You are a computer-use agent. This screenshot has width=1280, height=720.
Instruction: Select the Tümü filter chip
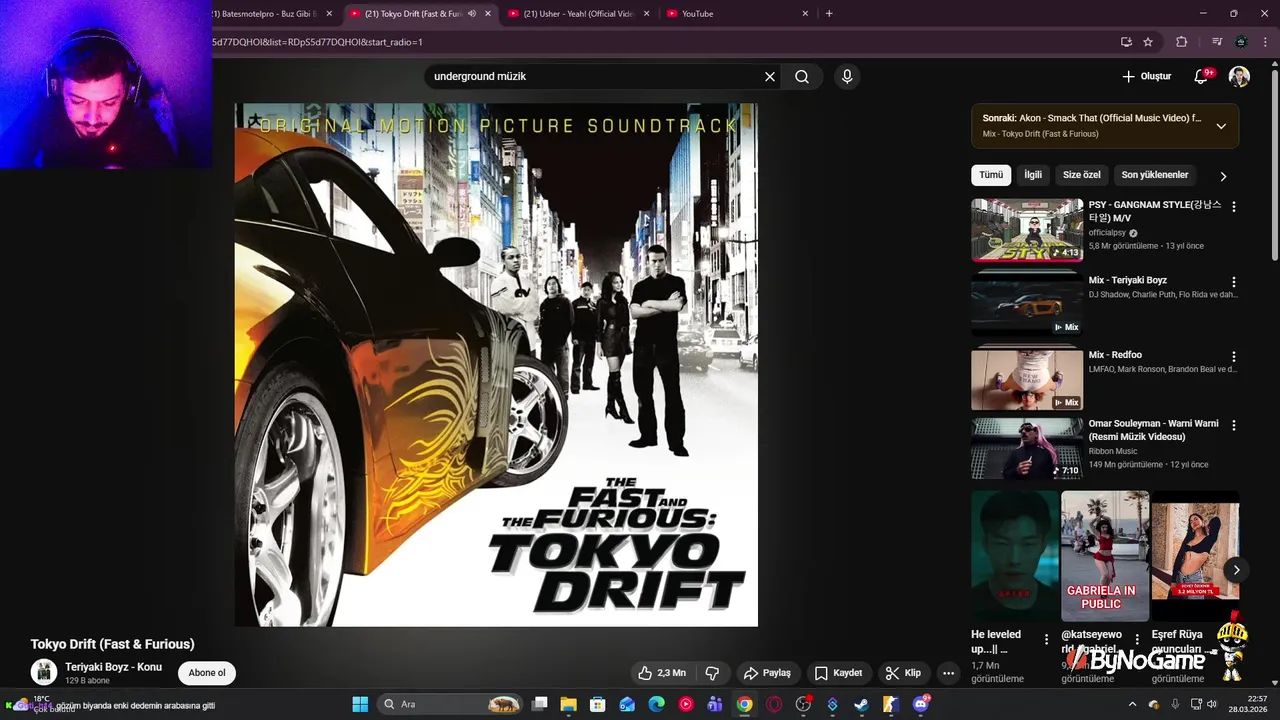pos(991,175)
